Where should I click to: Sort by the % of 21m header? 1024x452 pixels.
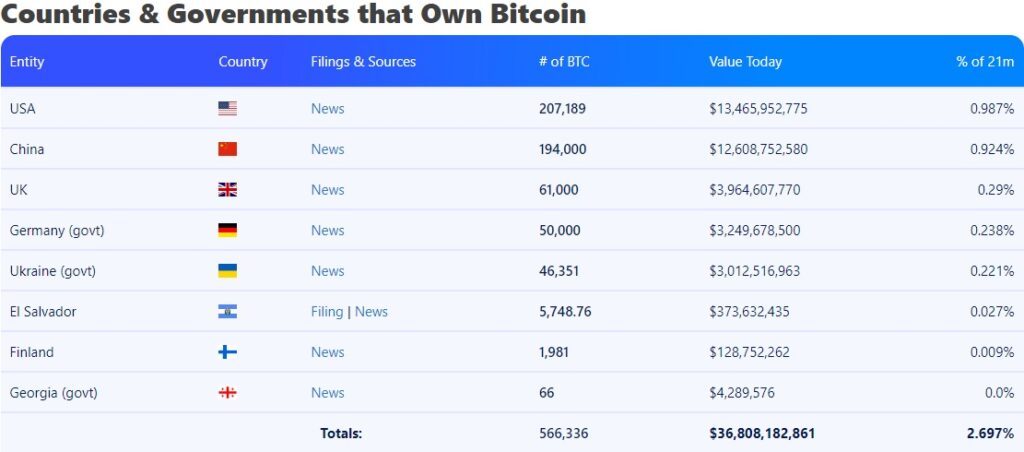pos(984,62)
